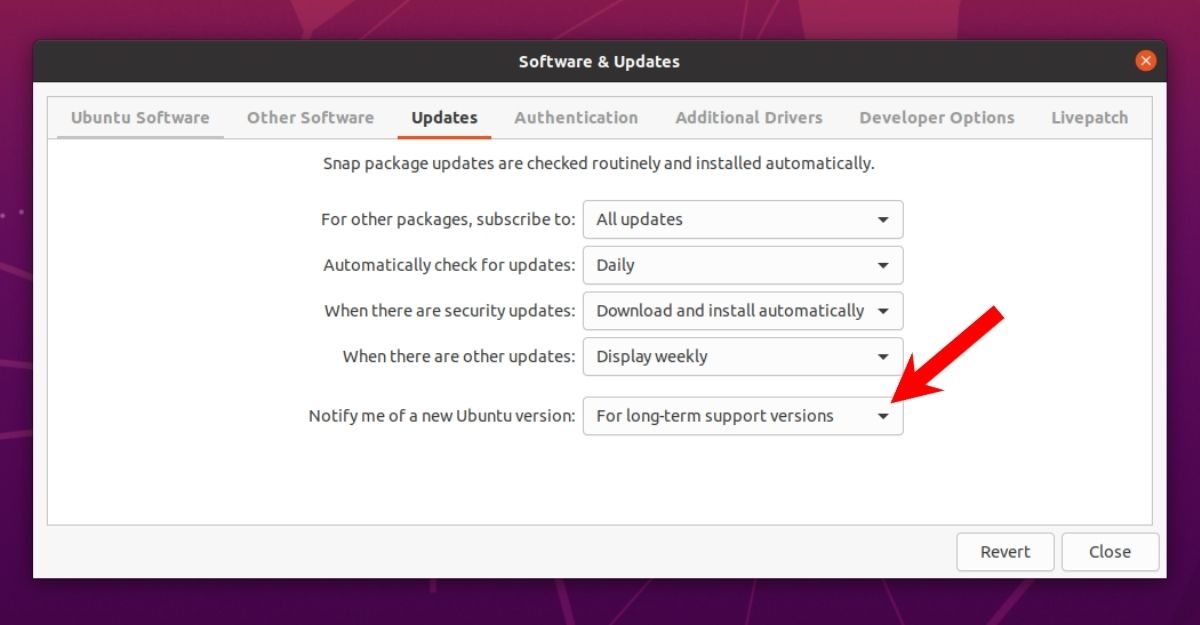Open the Livepatch tab

[x=1089, y=117]
